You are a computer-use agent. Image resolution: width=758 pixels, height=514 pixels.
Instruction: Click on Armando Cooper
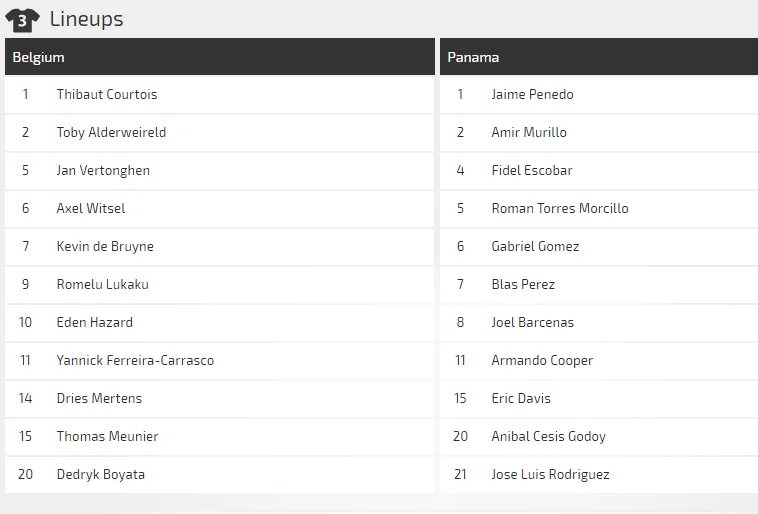pyautogui.click(x=542, y=361)
